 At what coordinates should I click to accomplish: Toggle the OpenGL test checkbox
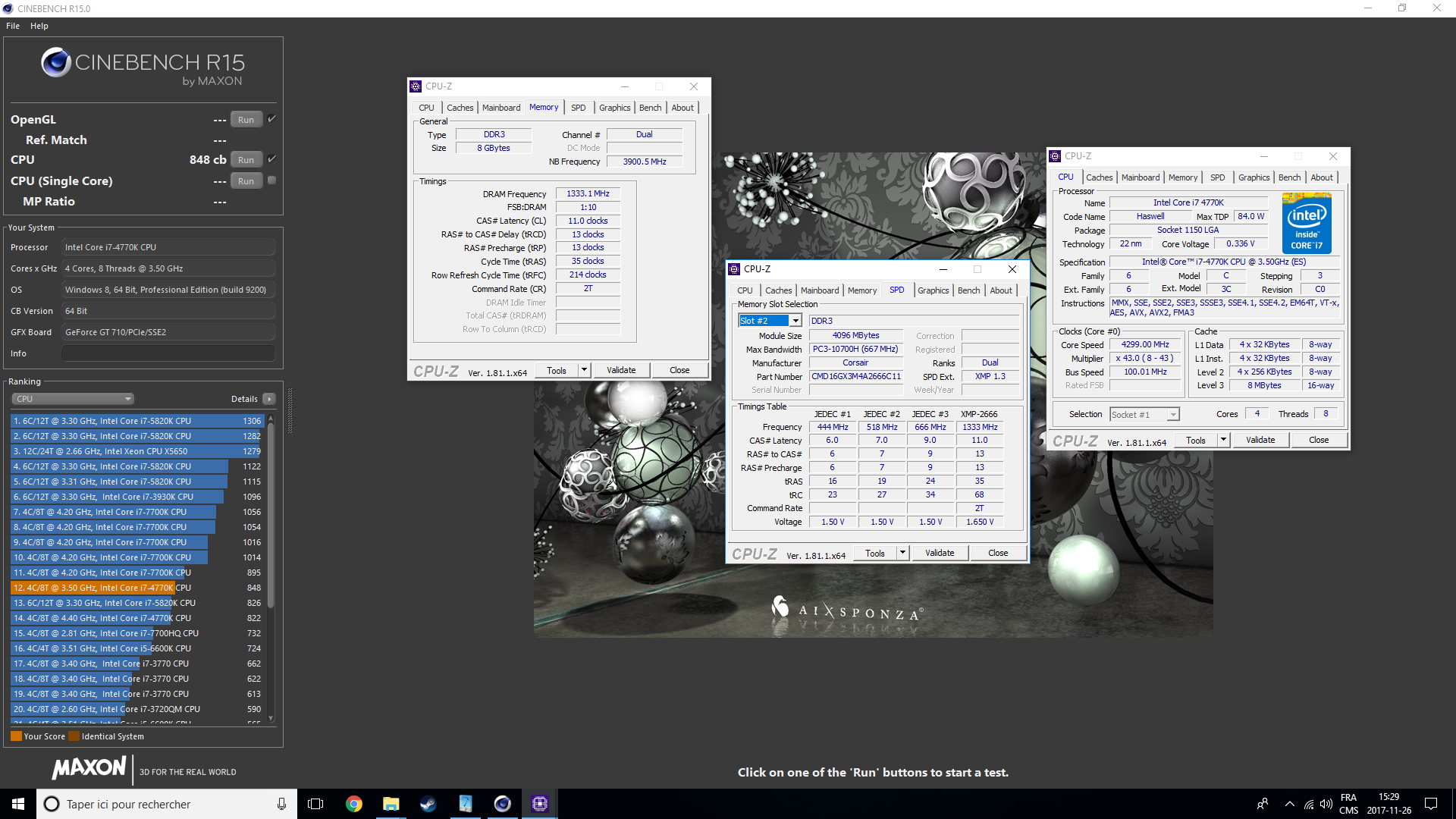click(271, 119)
